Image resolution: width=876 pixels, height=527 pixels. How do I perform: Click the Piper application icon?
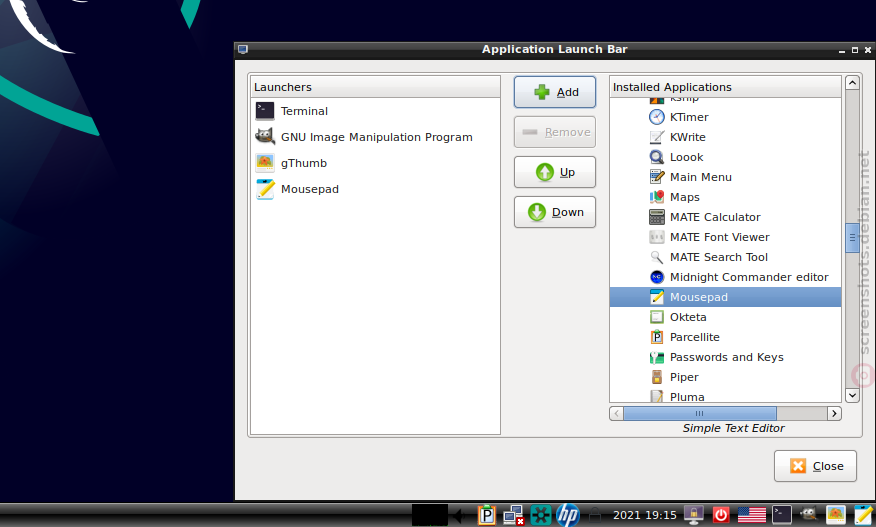[656, 377]
